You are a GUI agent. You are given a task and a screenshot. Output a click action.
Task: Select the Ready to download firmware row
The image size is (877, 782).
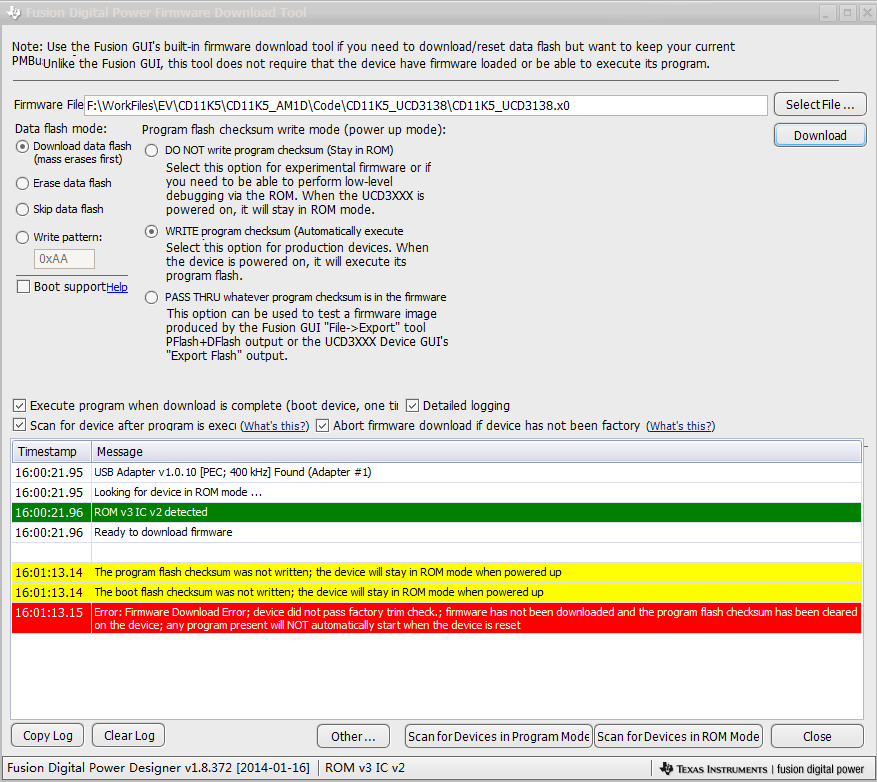436,533
